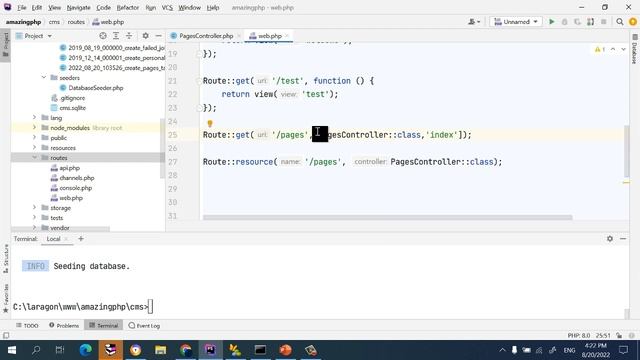
Task: Hide the Terminal panel
Action: click(x=623, y=239)
